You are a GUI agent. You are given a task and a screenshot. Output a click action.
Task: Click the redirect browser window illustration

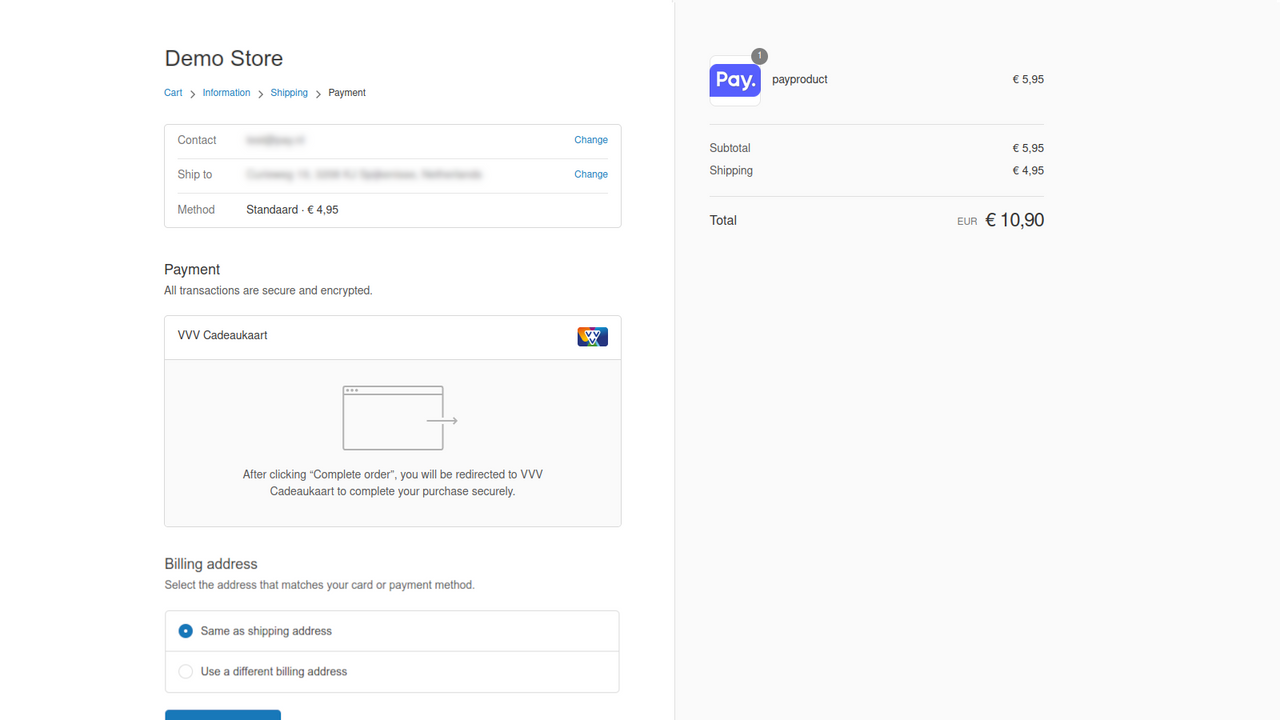[400, 418]
